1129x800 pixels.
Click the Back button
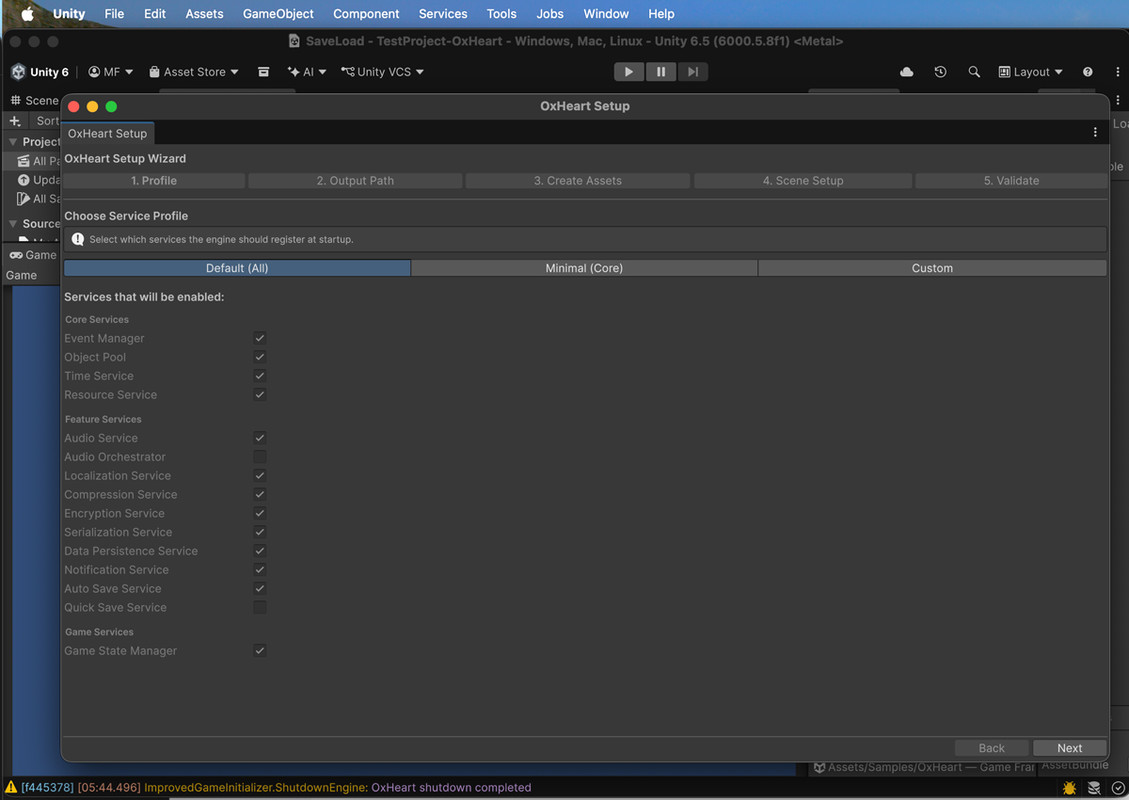(x=991, y=748)
